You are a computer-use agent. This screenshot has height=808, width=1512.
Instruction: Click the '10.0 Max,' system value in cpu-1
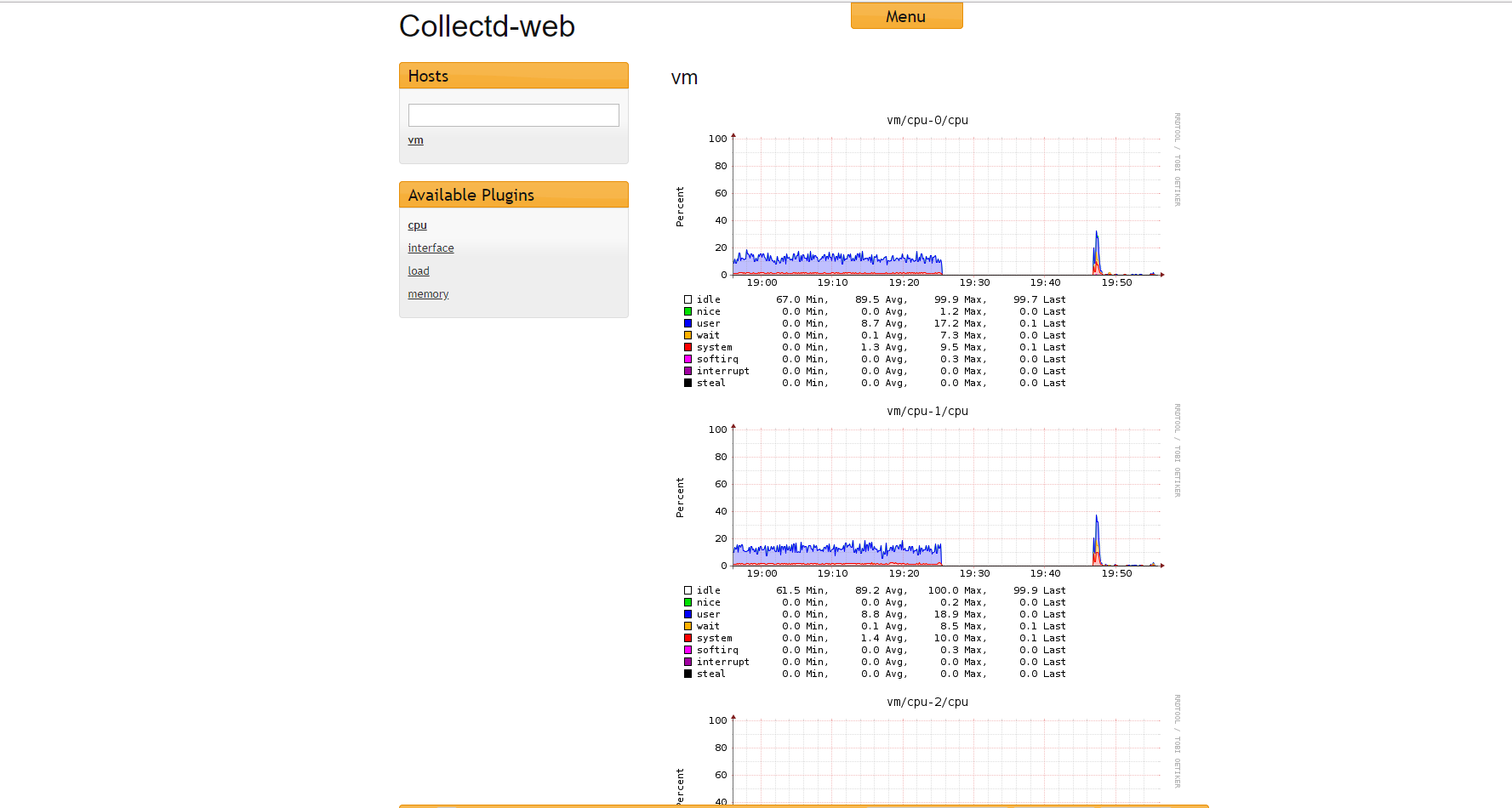tap(961, 638)
